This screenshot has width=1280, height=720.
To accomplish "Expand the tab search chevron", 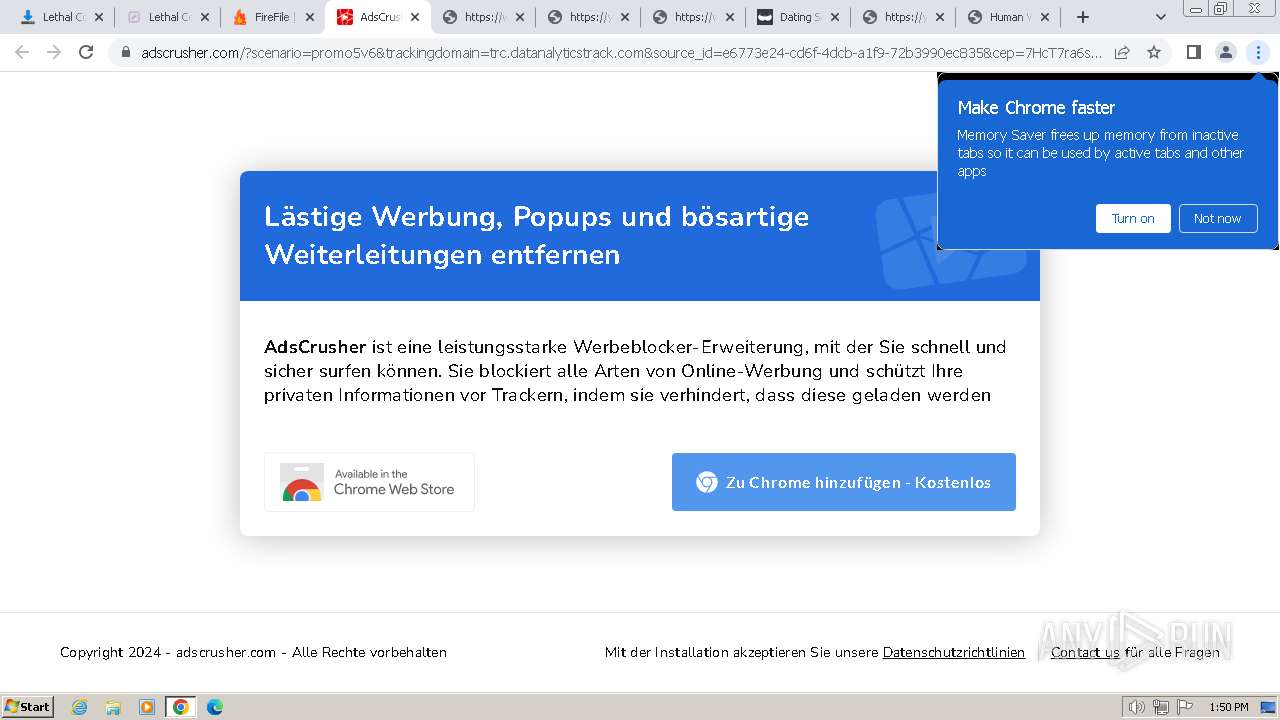I will [x=1160, y=17].
